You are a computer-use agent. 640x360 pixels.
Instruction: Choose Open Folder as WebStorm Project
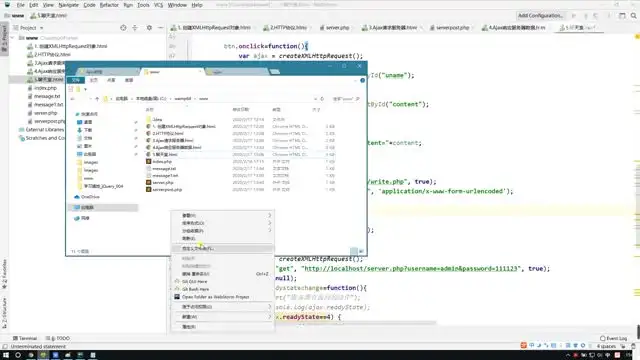point(215,297)
